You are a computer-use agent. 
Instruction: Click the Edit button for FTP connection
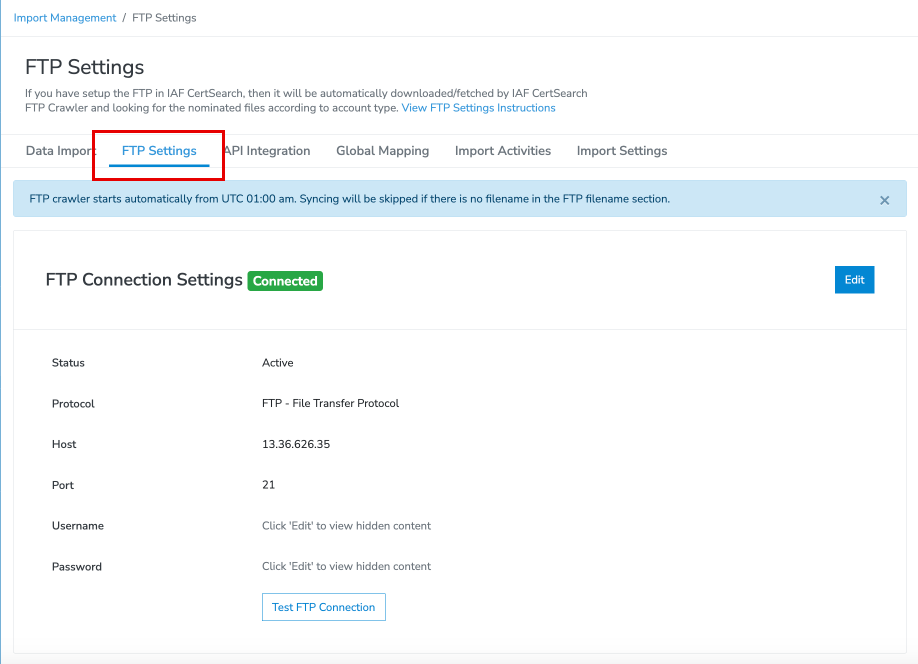[x=854, y=280]
